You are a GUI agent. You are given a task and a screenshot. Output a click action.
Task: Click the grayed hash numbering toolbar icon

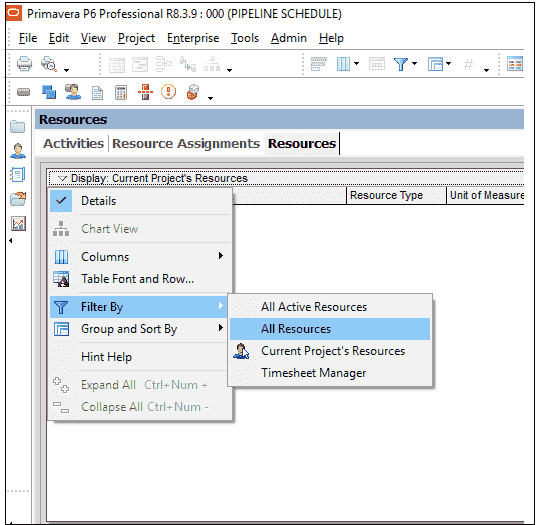(x=468, y=64)
